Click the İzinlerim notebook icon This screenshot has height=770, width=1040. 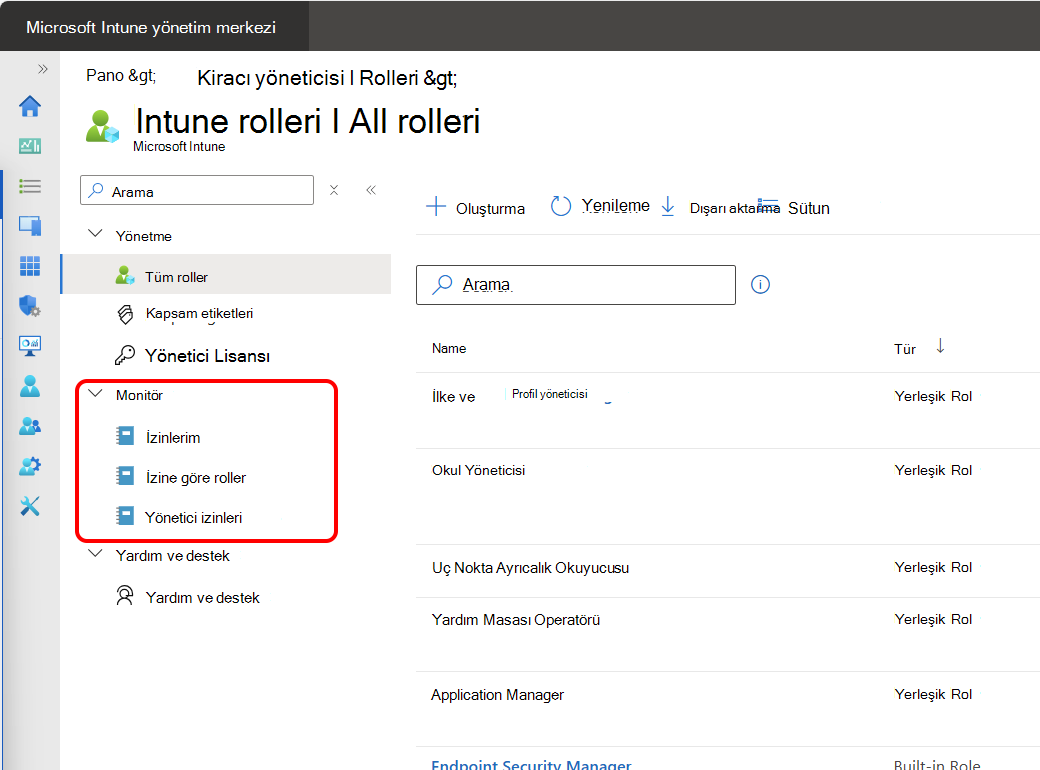point(125,436)
